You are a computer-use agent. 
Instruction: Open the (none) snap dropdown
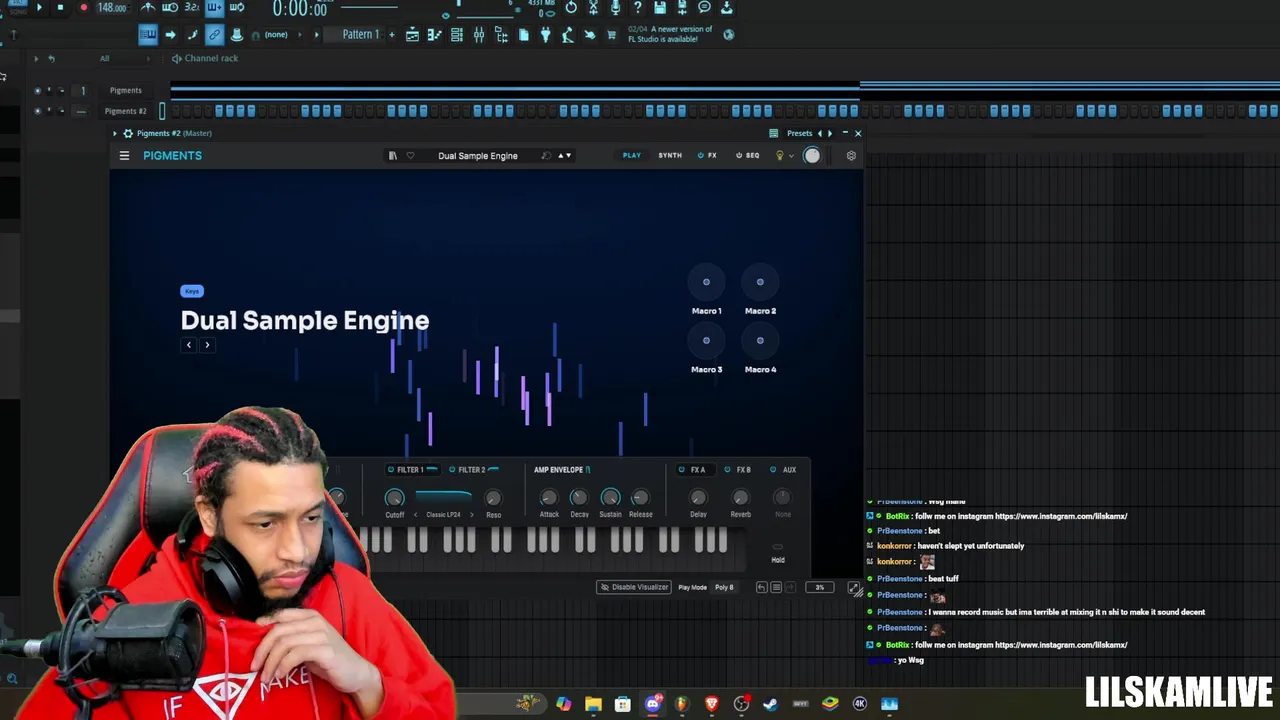tap(276, 35)
